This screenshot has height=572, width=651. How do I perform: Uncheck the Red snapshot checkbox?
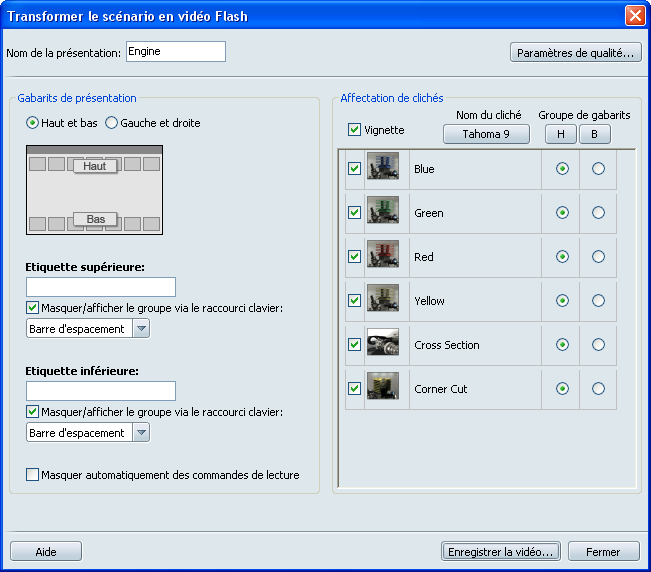pos(354,257)
